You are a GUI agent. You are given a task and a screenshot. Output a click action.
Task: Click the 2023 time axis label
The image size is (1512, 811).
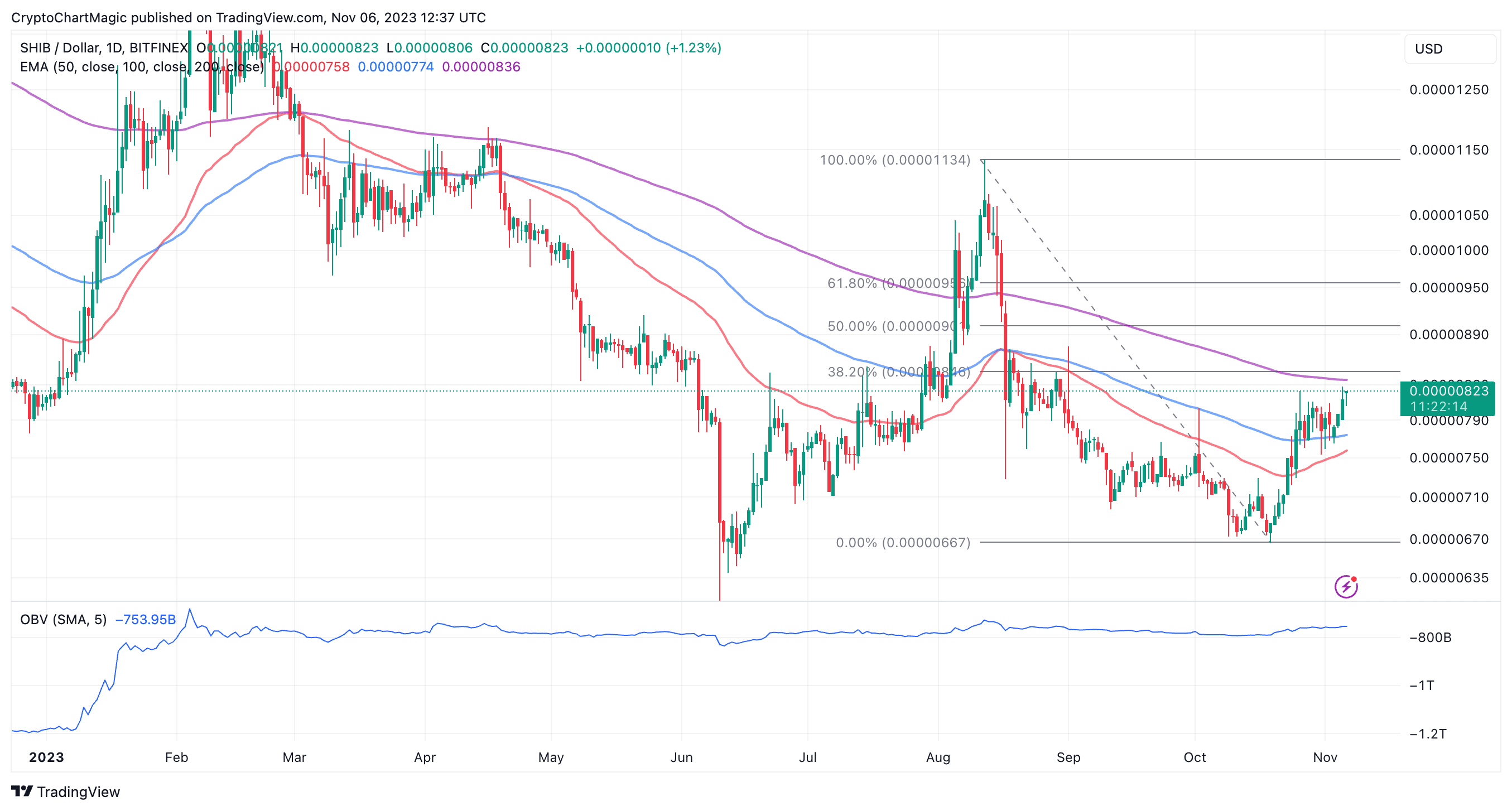46,757
